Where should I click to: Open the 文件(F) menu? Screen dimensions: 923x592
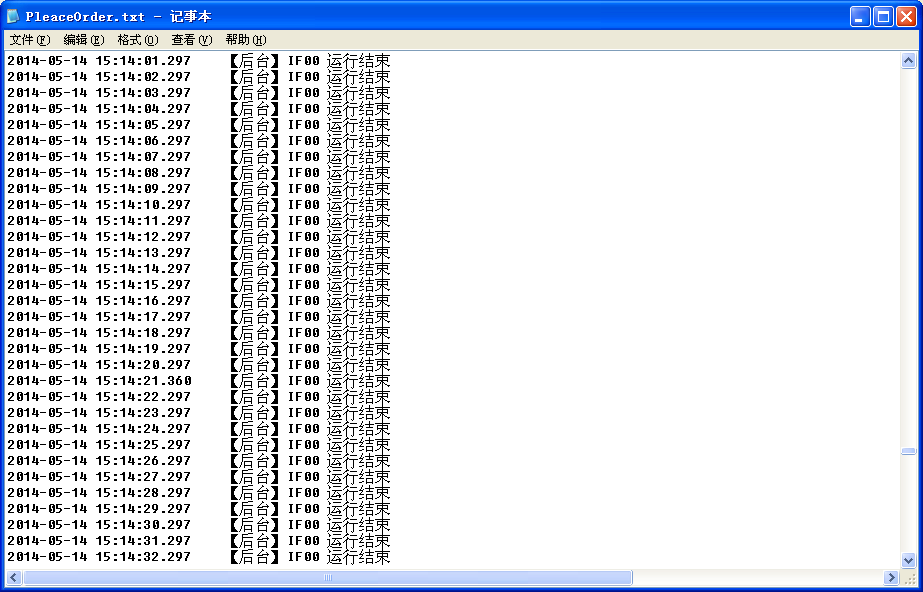coord(30,39)
